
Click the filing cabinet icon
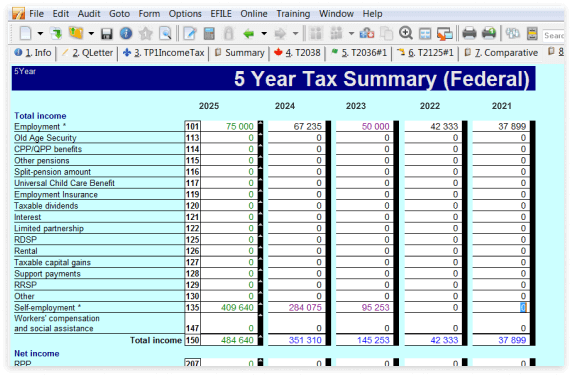tap(532, 34)
